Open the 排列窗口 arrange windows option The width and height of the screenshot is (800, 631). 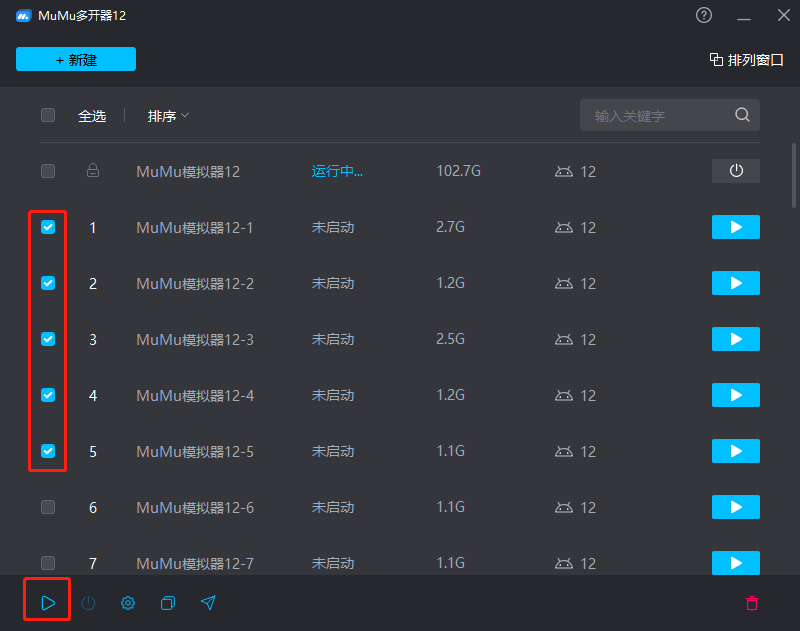pos(746,60)
